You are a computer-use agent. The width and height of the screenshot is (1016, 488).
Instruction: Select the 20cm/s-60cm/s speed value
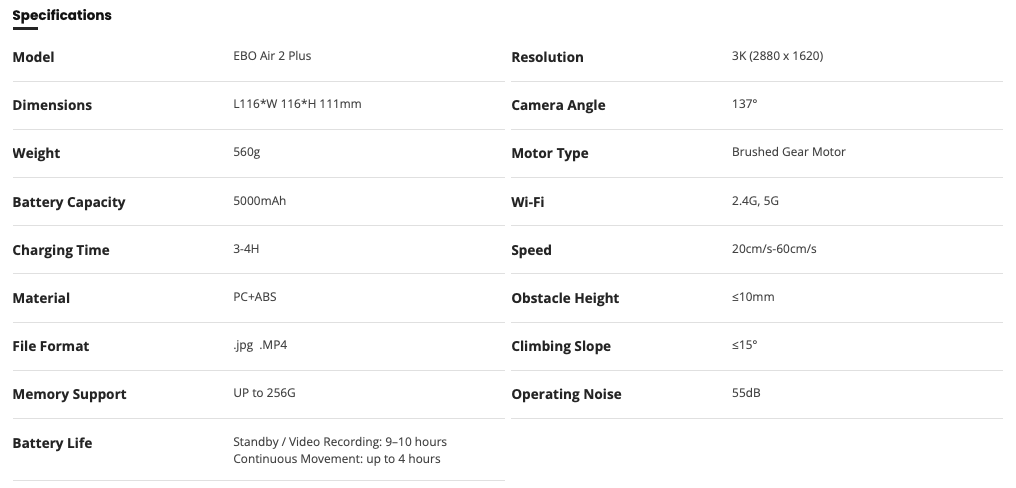pyautogui.click(x=774, y=249)
